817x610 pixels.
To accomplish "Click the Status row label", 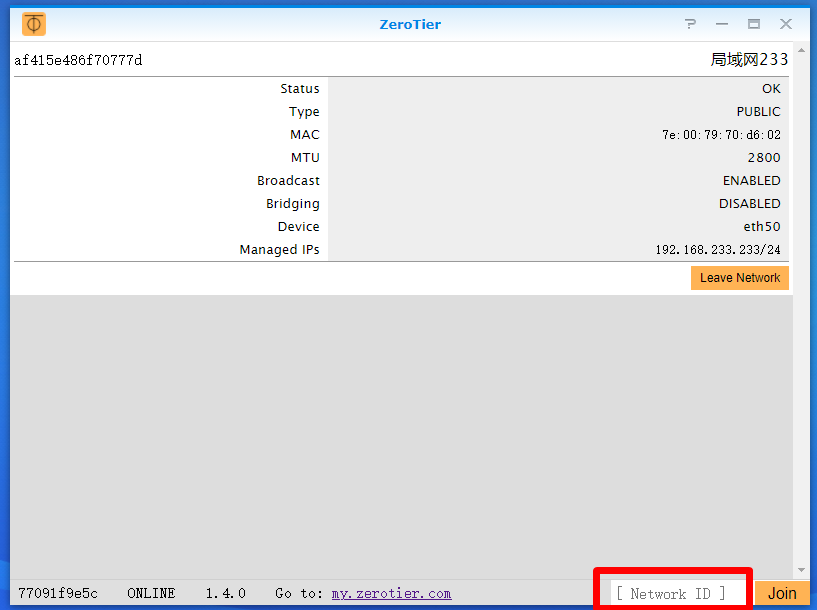I will (x=300, y=89).
